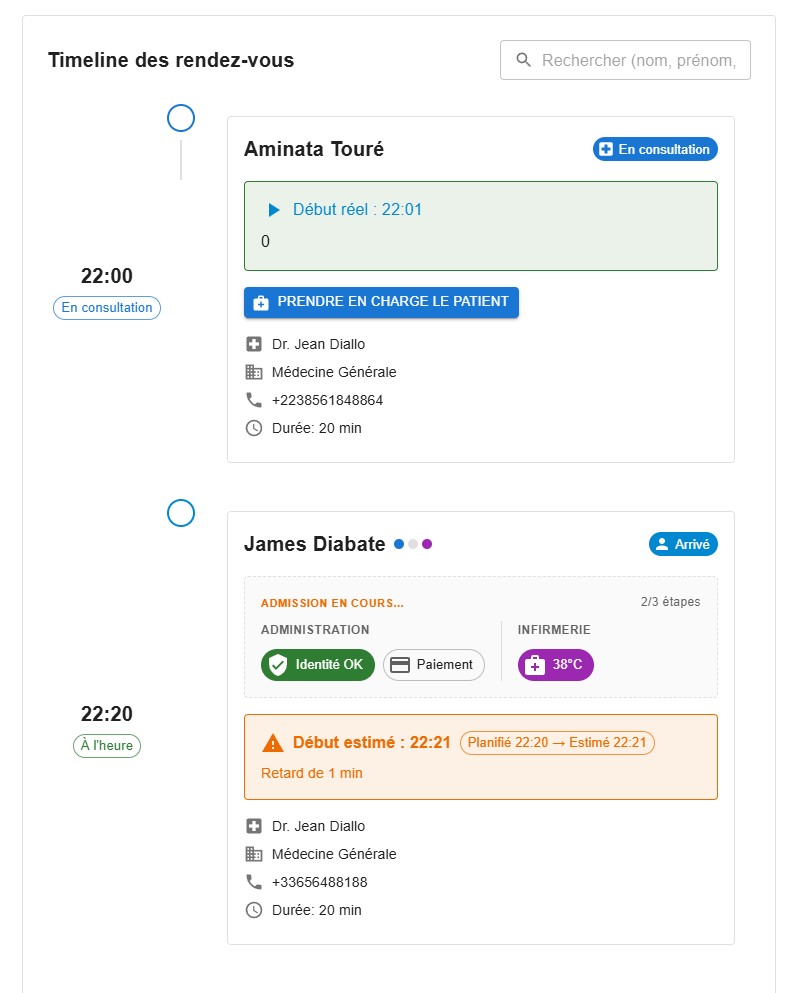
Task: Click the En consultation badge on Aminata's card
Action: pyautogui.click(x=654, y=148)
